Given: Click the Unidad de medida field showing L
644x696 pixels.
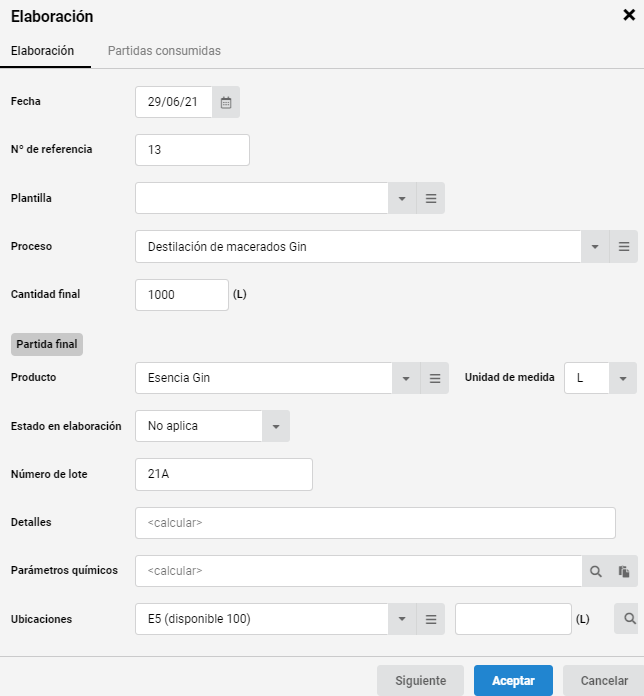Looking at the screenshot, I should (x=587, y=378).
